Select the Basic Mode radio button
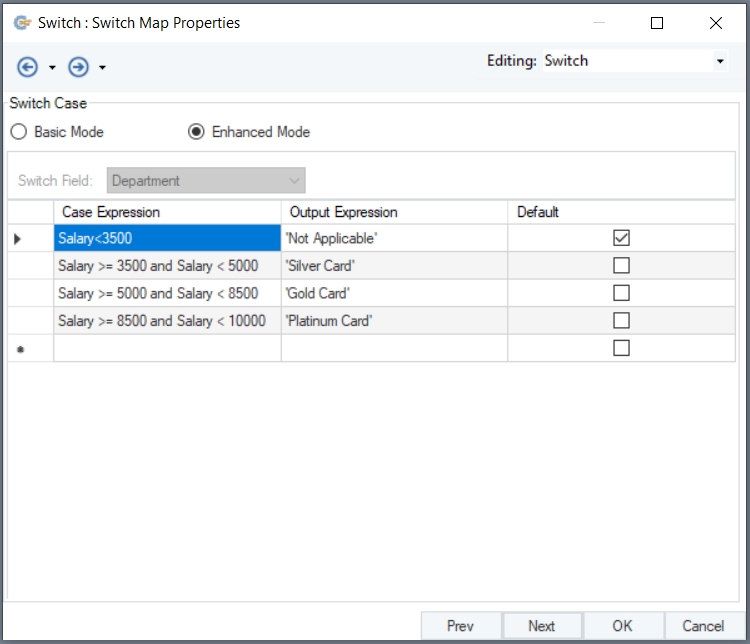750x644 pixels. pyautogui.click(x=19, y=132)
